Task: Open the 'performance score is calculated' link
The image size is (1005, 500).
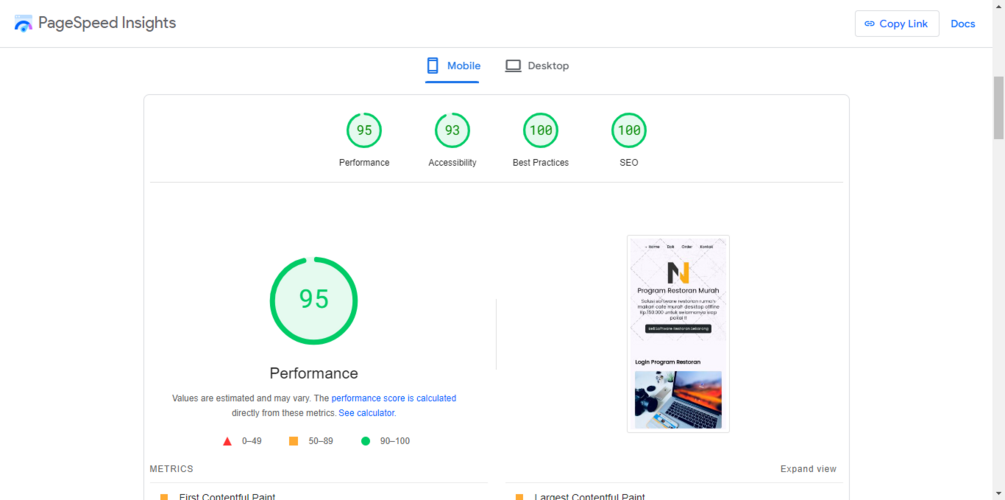Action: click(394, 398)
